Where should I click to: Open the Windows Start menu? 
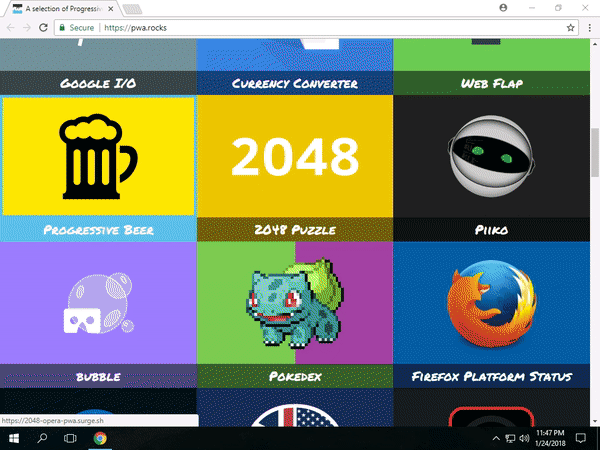click(x=14, y=438)
